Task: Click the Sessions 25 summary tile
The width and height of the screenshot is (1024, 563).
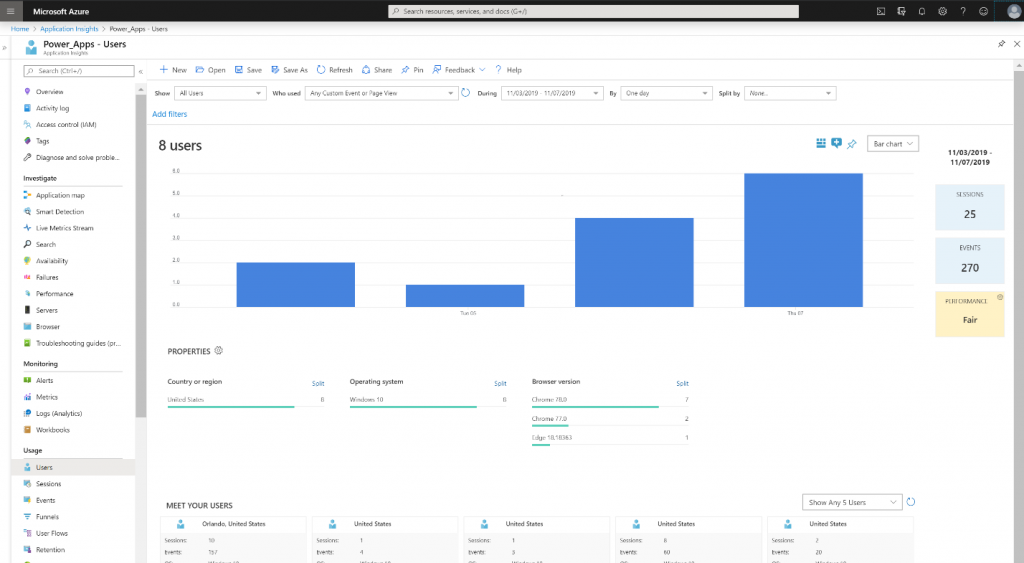Action: coord(970,208)
